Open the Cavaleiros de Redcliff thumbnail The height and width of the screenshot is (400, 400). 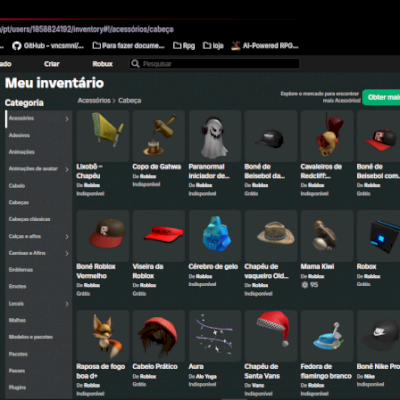(327, 136)
